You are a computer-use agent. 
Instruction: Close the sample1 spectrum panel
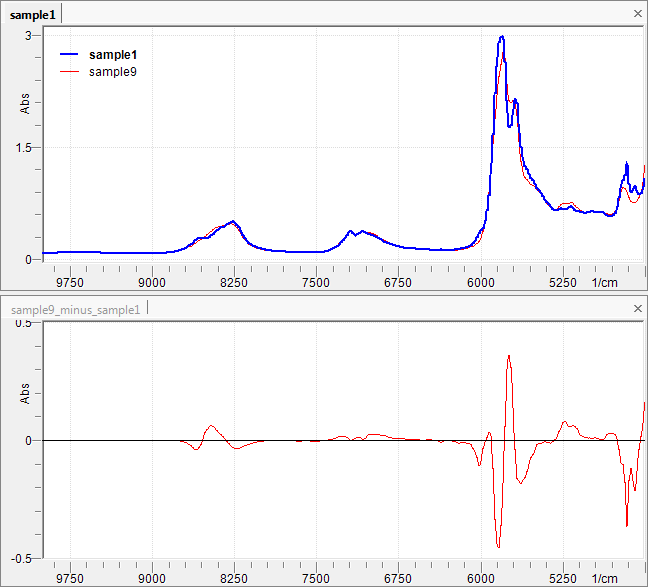(638, 13)
